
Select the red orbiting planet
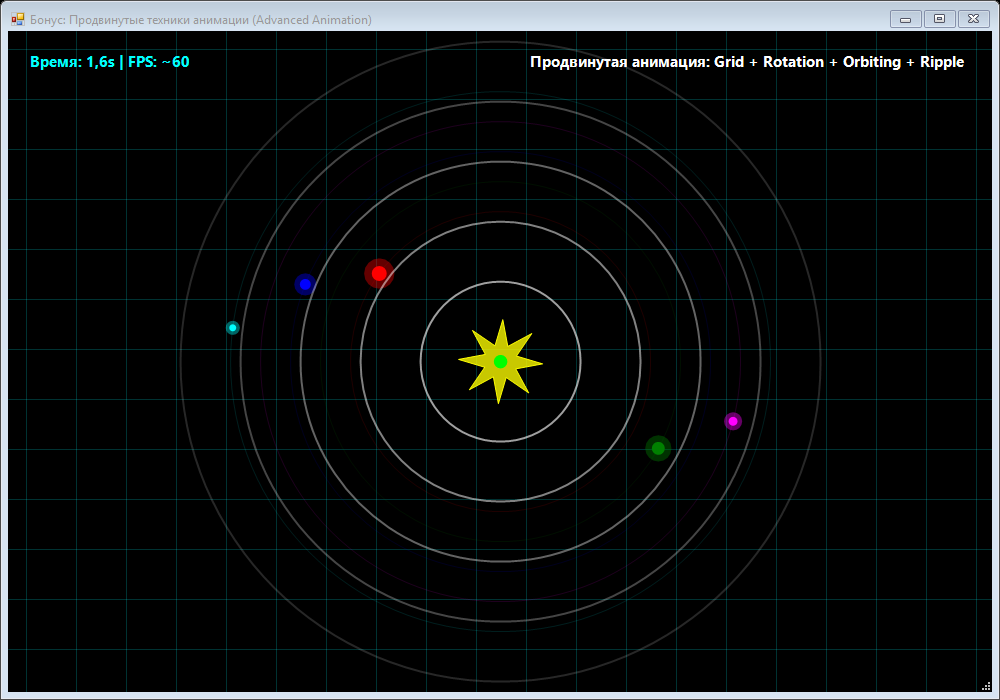379,273
